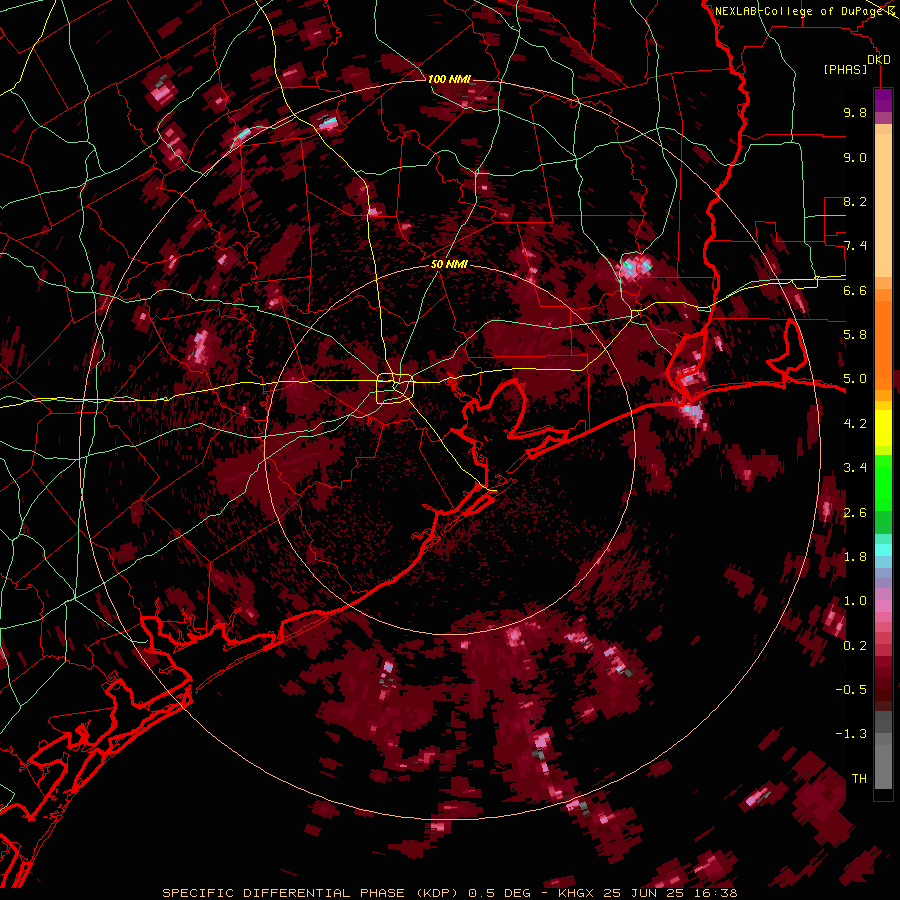This screenshot has width=900, height=900.
Task: Pick the bright green segment of the color bar
Action: (x=883, y=482)
